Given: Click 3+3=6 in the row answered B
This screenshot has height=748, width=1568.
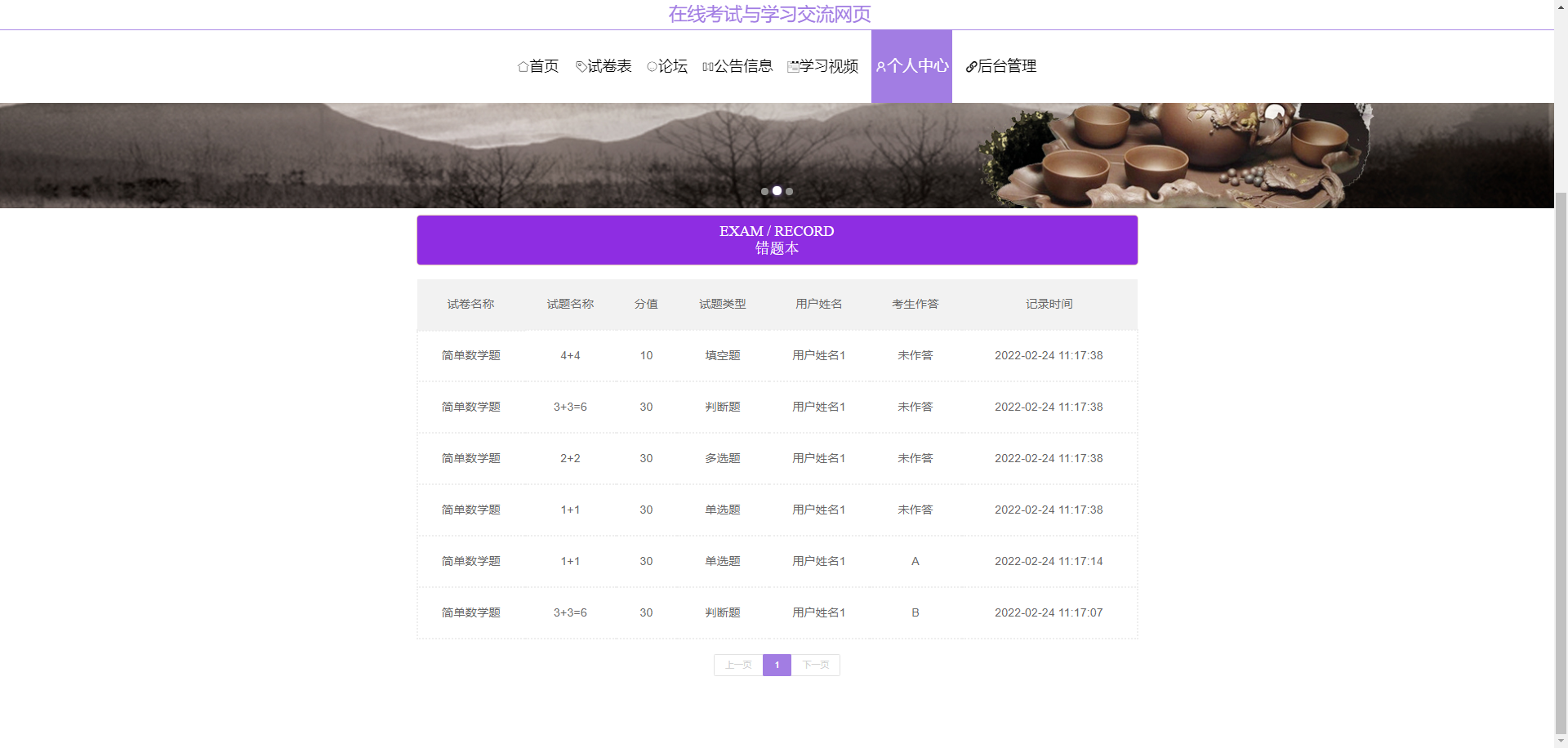Looking at the screenshot, I should pos(570,612).
